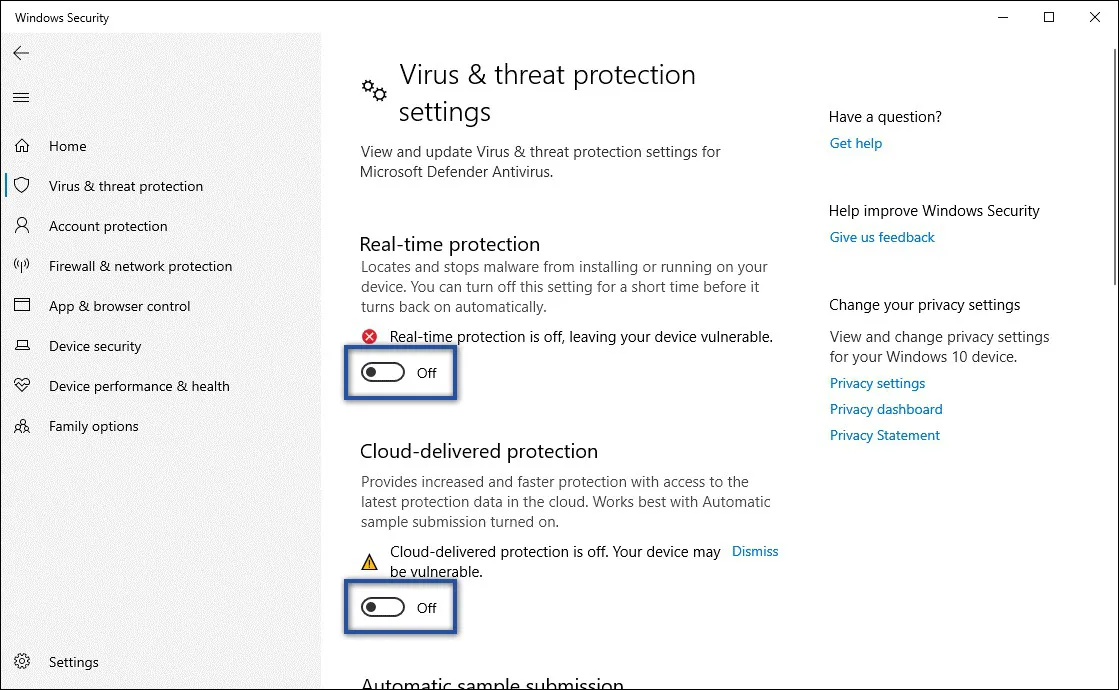Click the Device performance & health heart icon
The height and width of the screenshot is (690, 1119).
(22, 386)
